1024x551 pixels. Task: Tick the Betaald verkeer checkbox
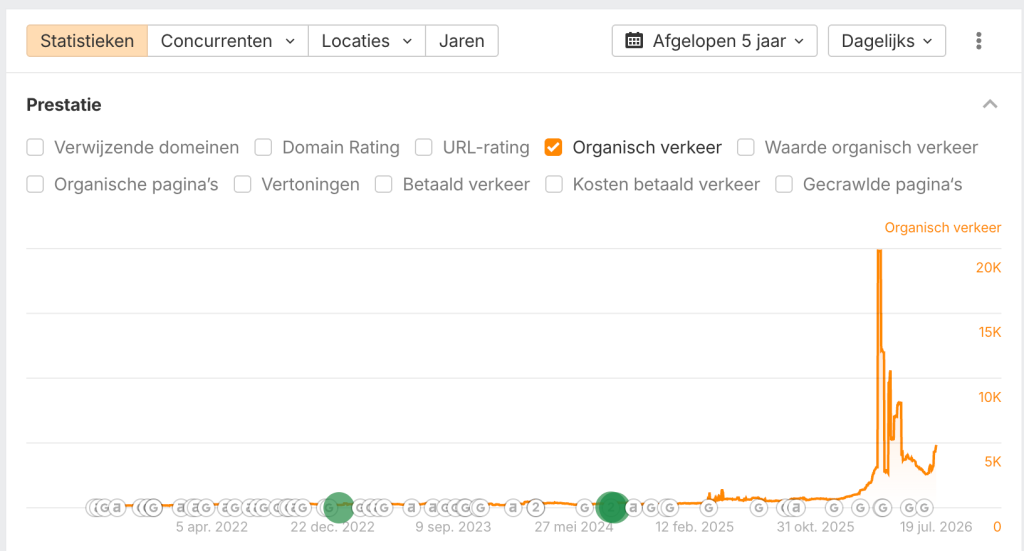383,185
